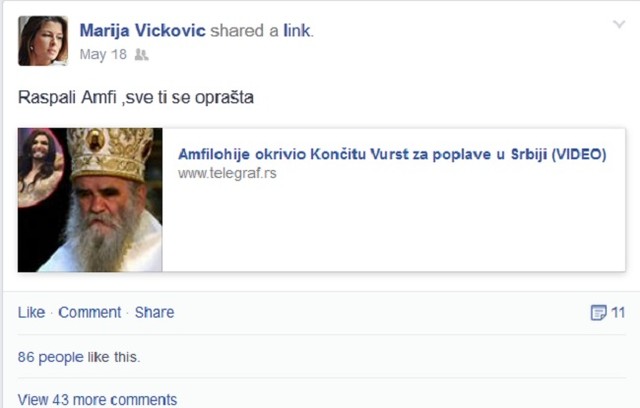Open Marija Vickovic's profile picture
This screenshot has height=408, width=640.
point(43,41)
